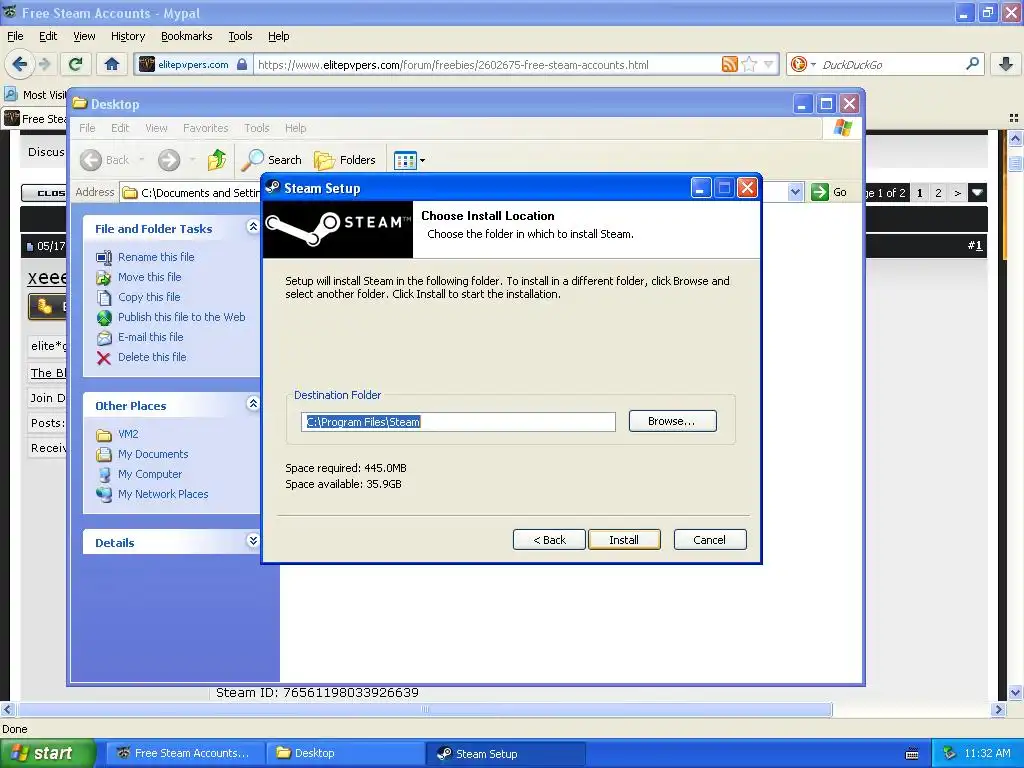Open the browser View menu
This screenshot has height=768, width=1024.
coord(84,36)
